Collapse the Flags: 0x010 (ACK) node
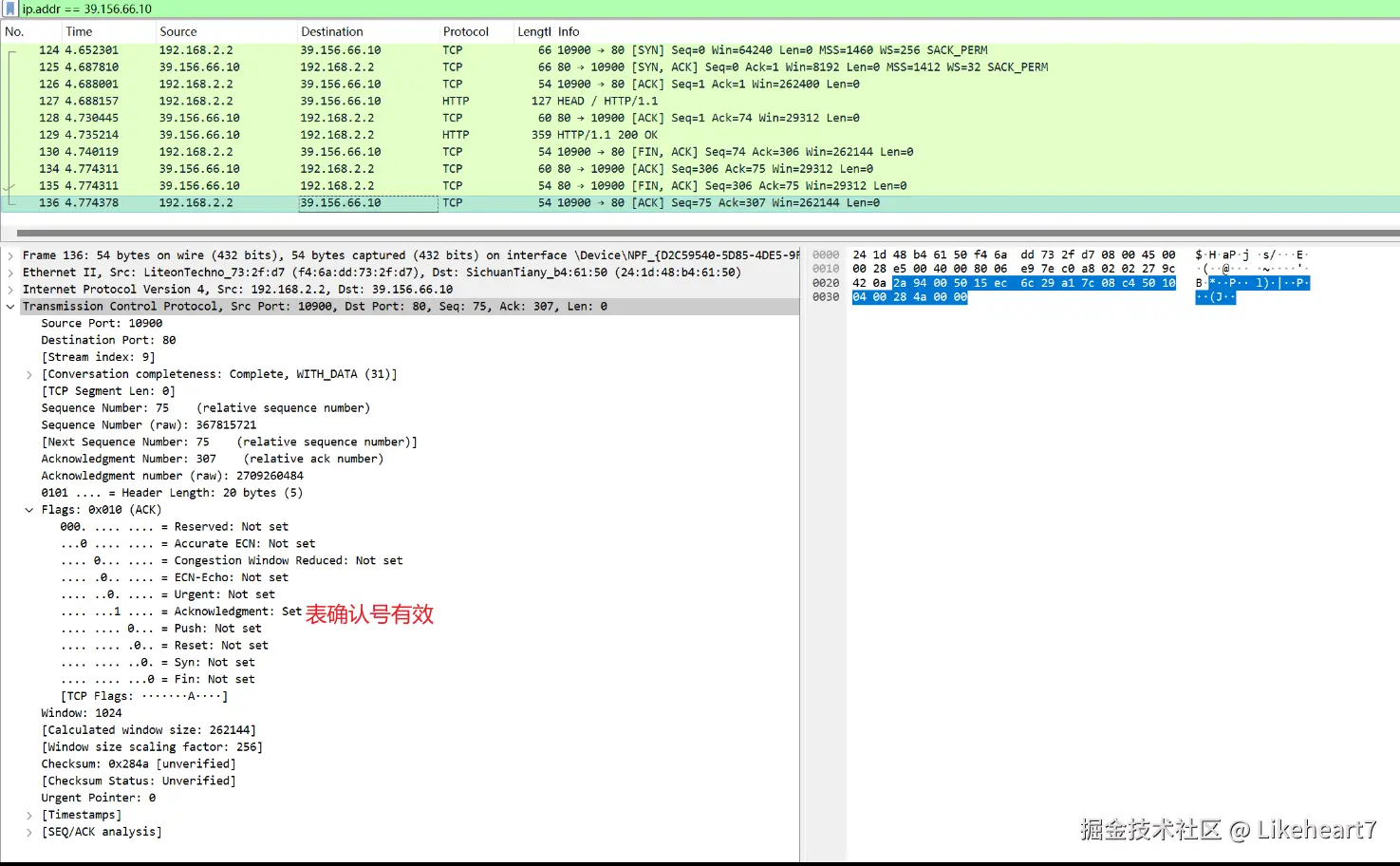 coord(29,510)
